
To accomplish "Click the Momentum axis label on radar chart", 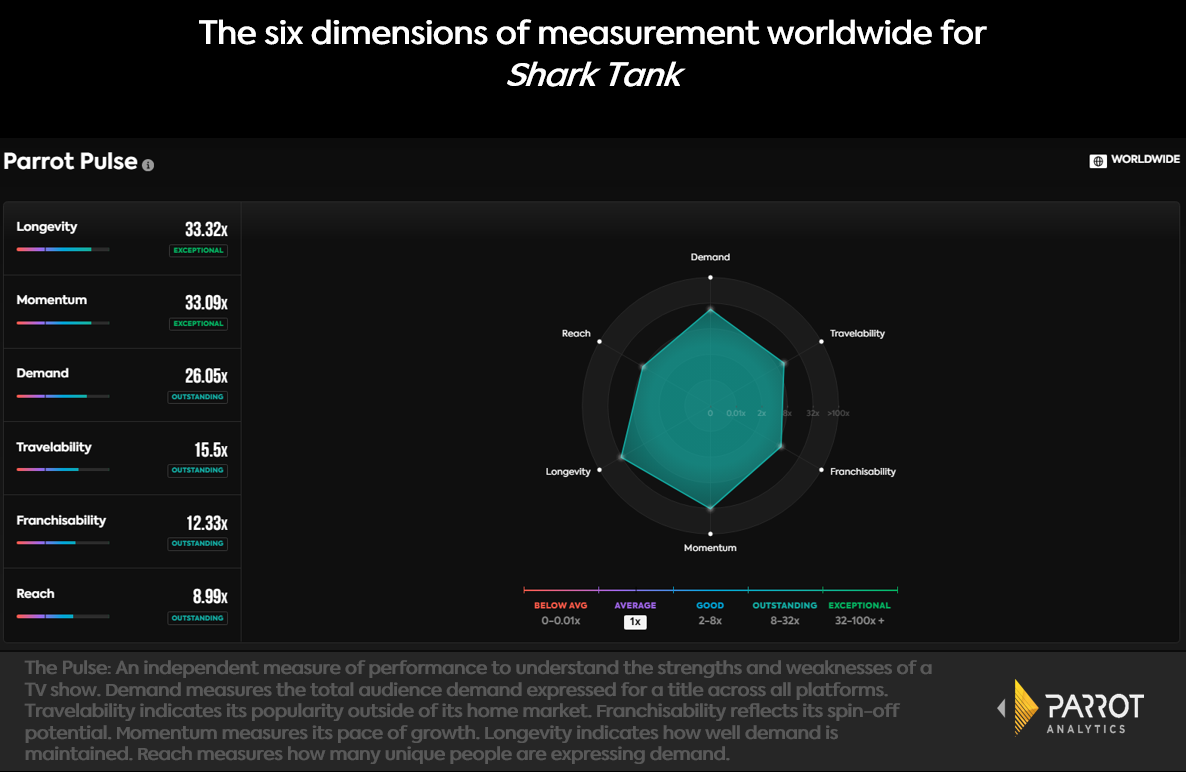I will click(710, 548).
